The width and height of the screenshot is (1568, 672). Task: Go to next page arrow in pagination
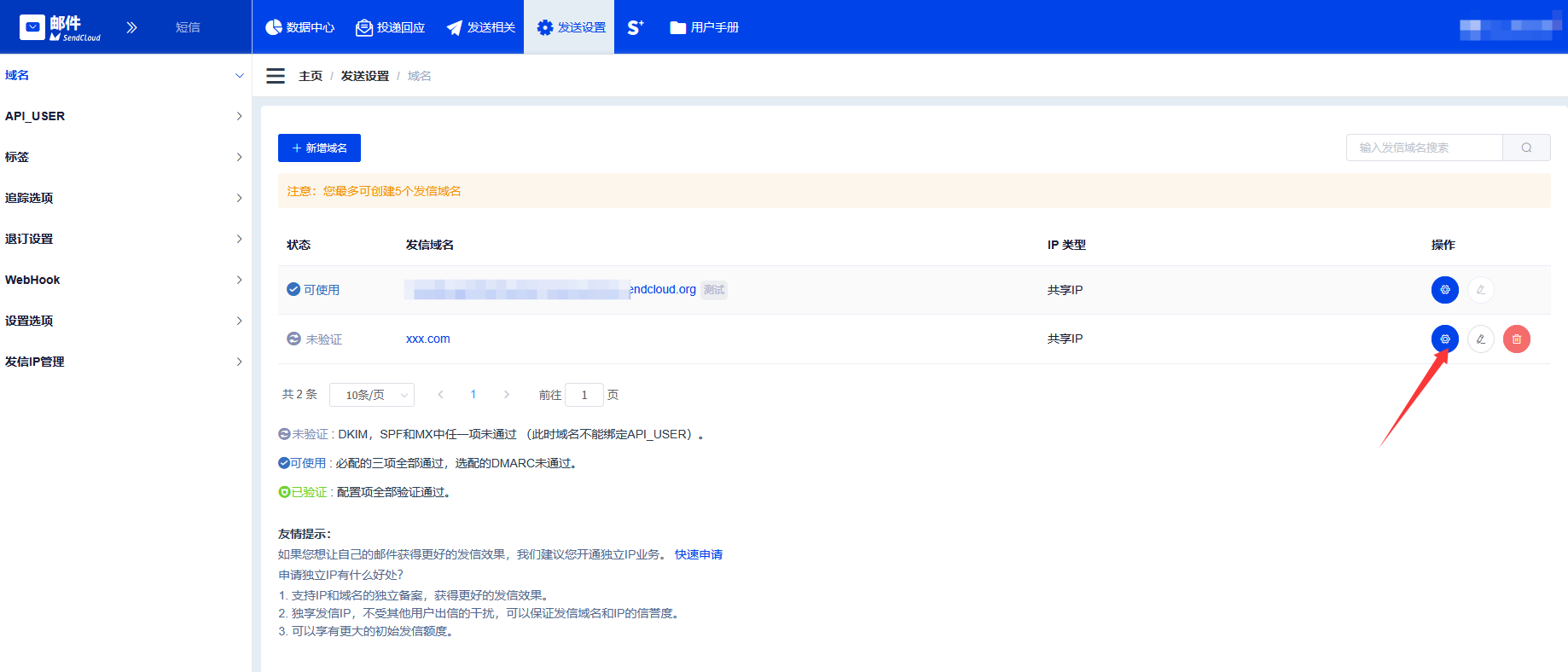point(507,395)
